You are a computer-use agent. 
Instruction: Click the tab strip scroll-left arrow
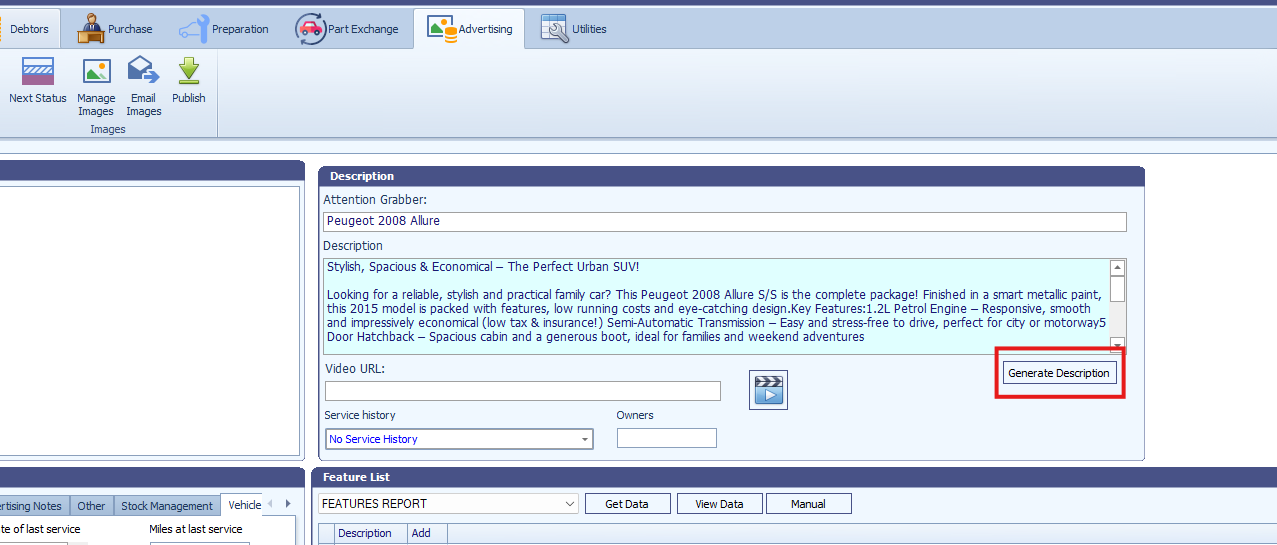pos(270,504)
